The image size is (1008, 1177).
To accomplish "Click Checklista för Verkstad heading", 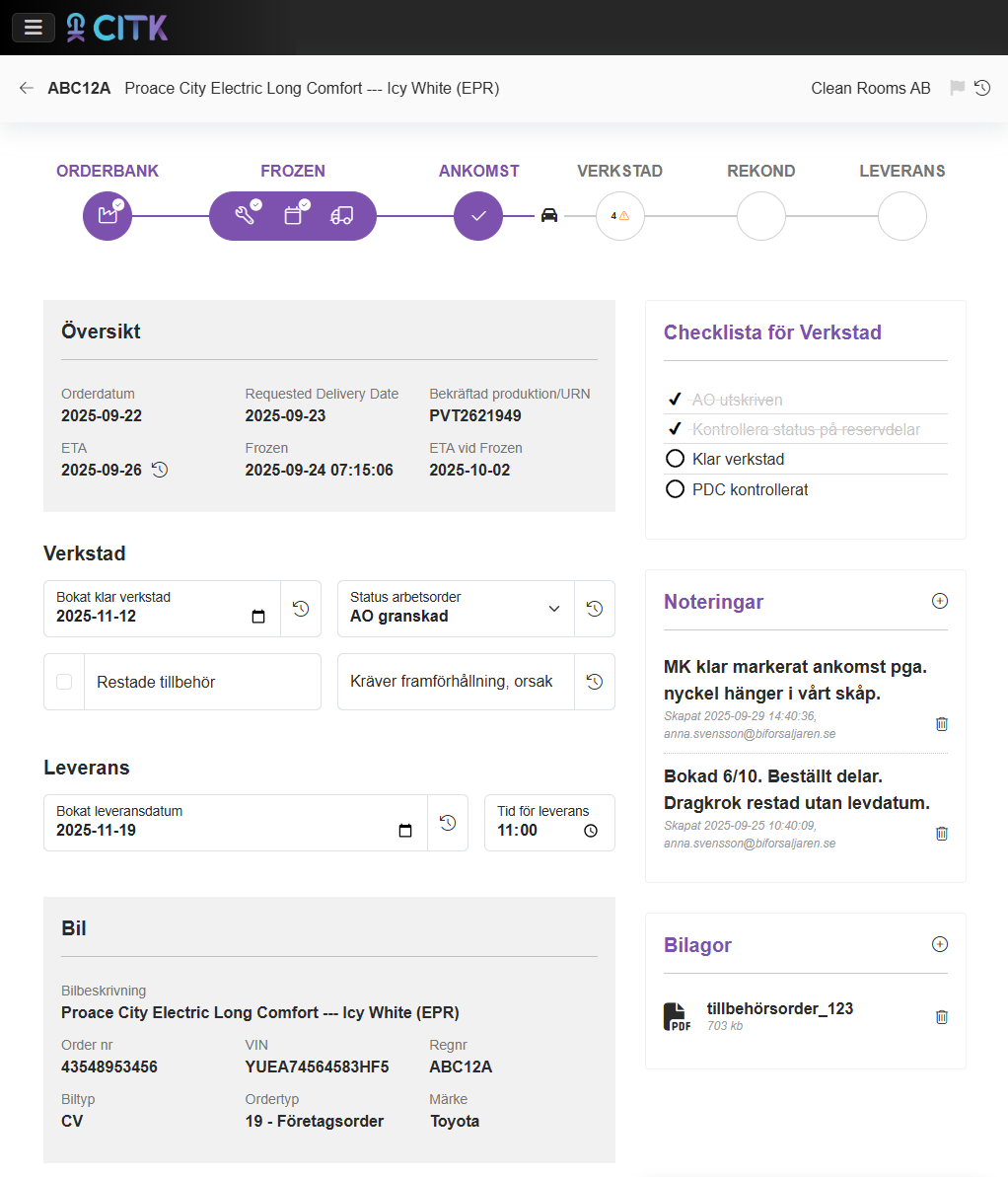I will (772, 332).
